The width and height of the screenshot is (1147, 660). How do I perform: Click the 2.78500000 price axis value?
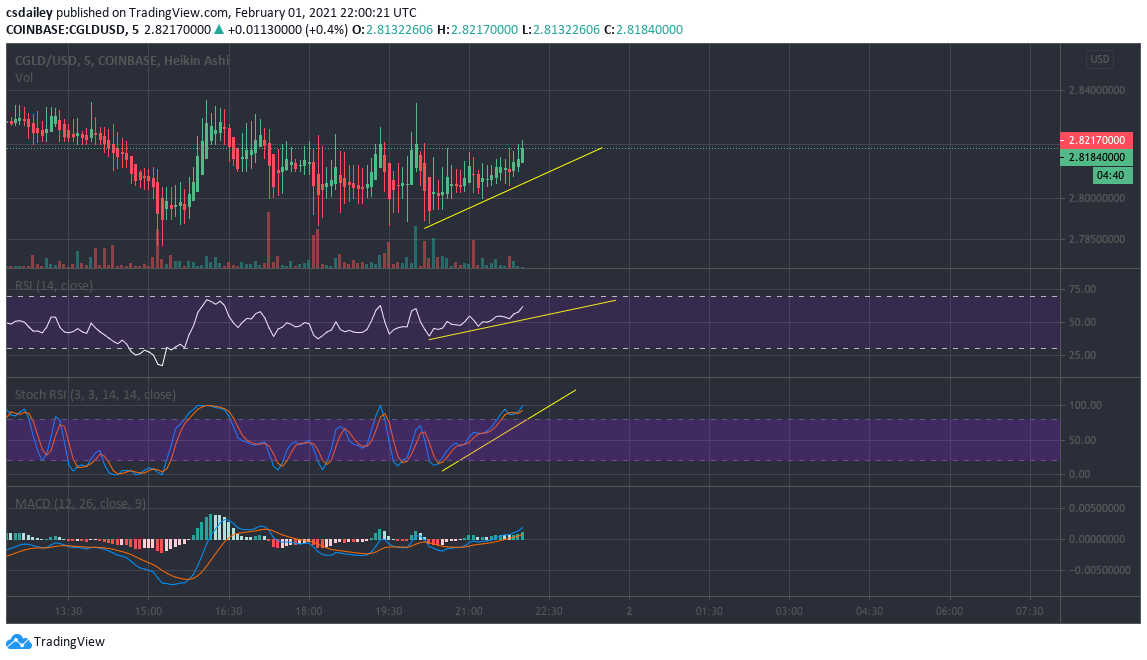click(1097, 239)
